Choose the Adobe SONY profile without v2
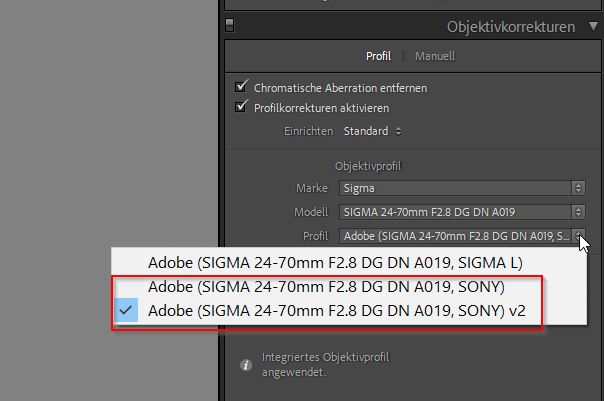Image resolution: width=604 pixels, height=401 pixels. click(325, 287)
